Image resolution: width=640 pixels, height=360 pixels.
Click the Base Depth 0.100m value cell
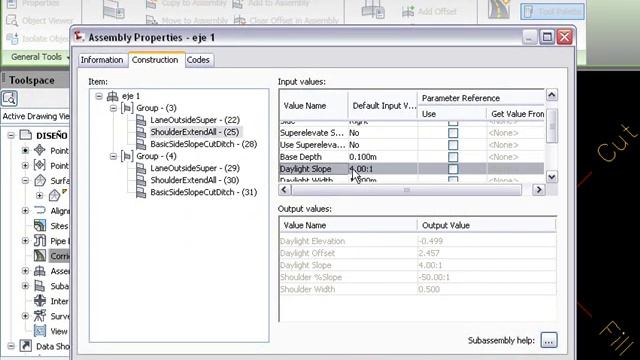383,157
